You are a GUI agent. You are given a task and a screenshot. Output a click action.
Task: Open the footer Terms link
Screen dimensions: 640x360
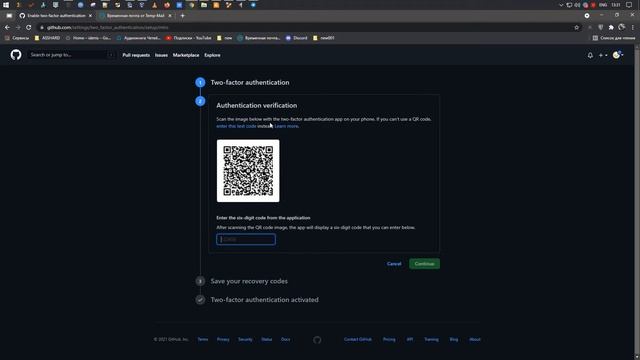[203, 339]
